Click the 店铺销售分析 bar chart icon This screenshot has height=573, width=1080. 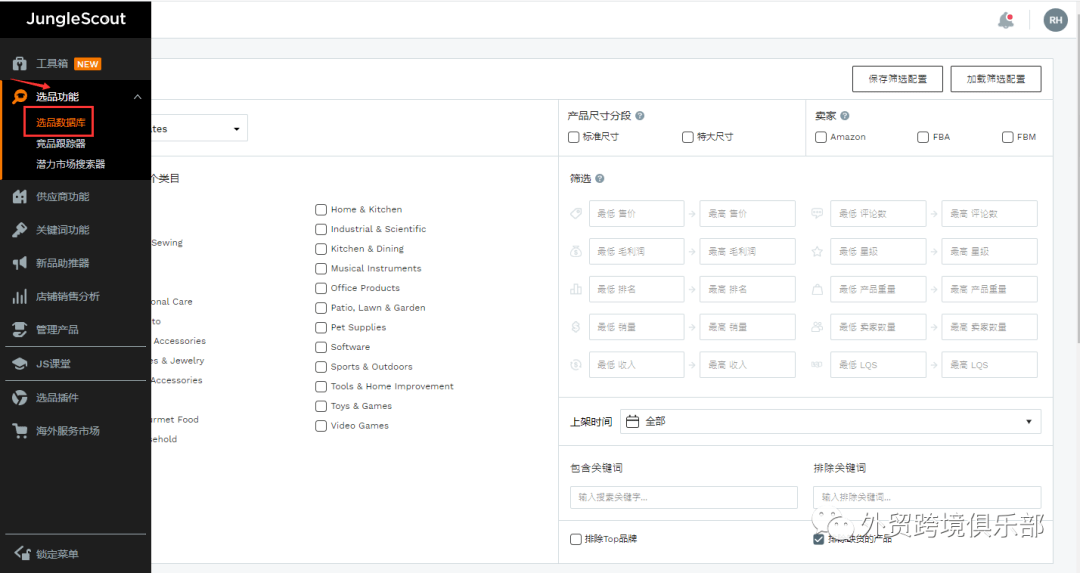tap(19, 296)
